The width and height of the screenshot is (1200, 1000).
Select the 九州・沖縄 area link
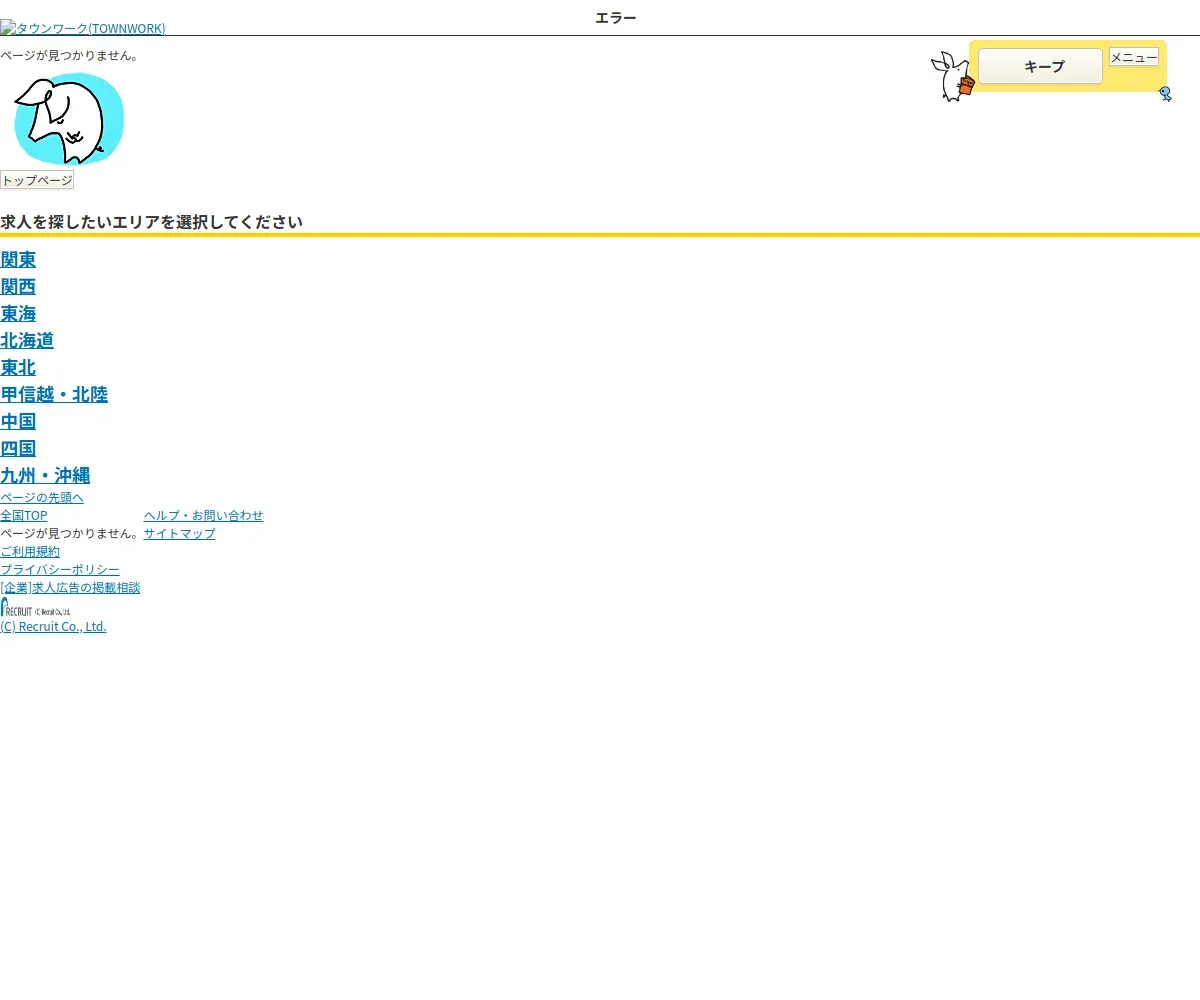click(45, 476)
